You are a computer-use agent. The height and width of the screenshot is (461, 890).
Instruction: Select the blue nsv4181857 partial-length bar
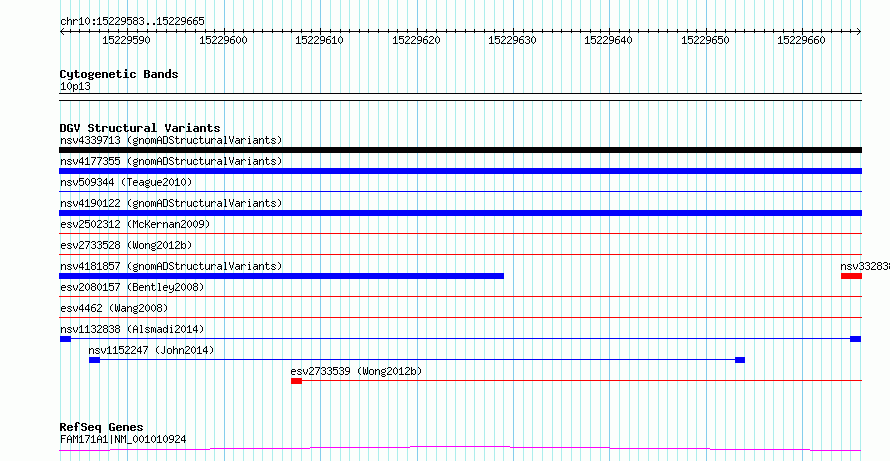[x=282, y=276]
